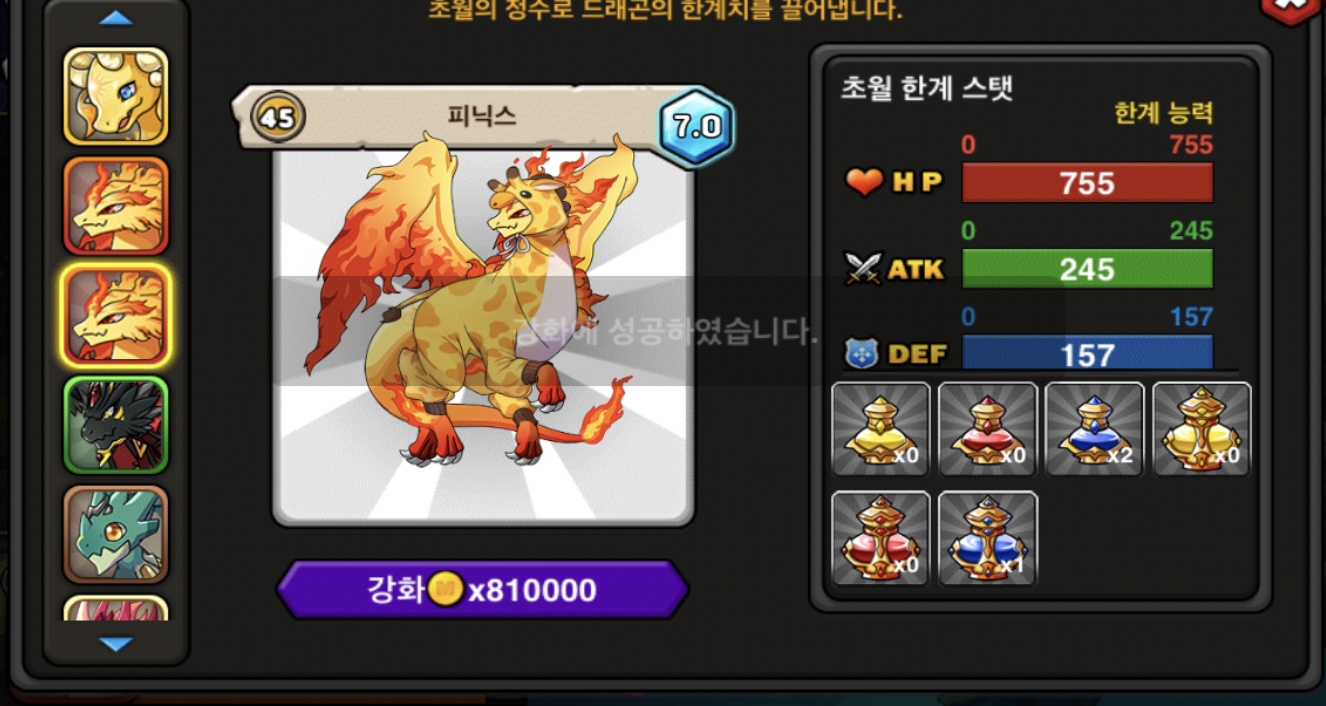Click the 7.0 hexagon grade badge
The height and width of the screenshot is (706, 1326).
pos(697,126)
